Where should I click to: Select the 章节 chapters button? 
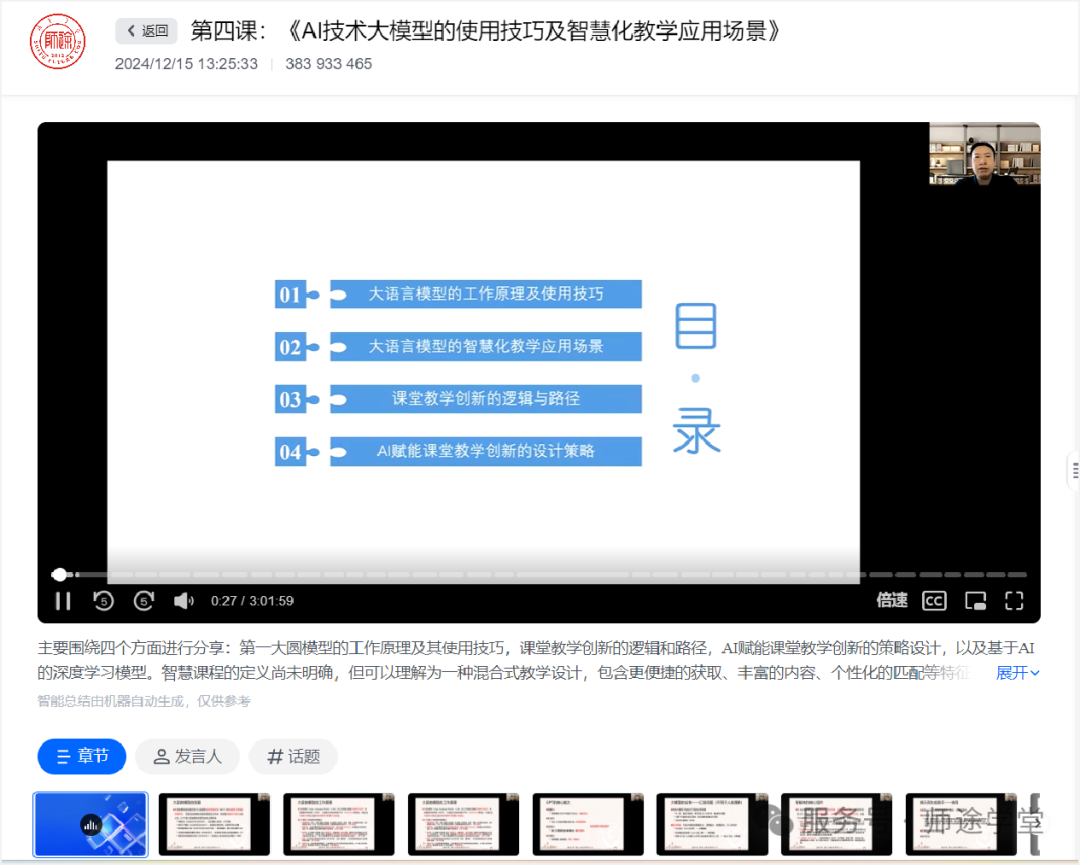point(81,757)
